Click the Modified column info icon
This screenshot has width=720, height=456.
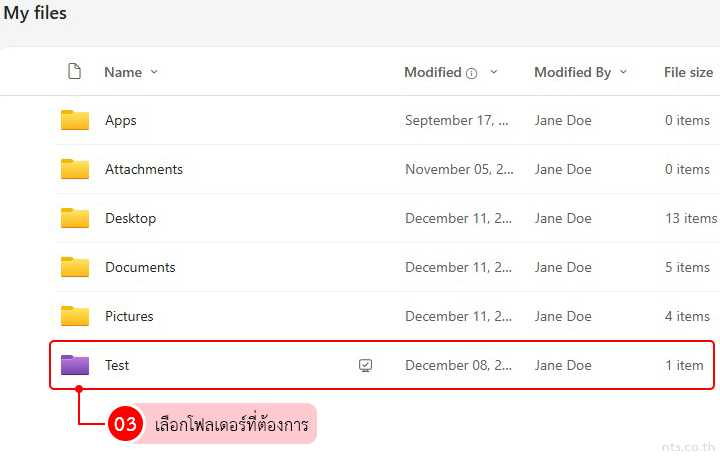[472, 73]
